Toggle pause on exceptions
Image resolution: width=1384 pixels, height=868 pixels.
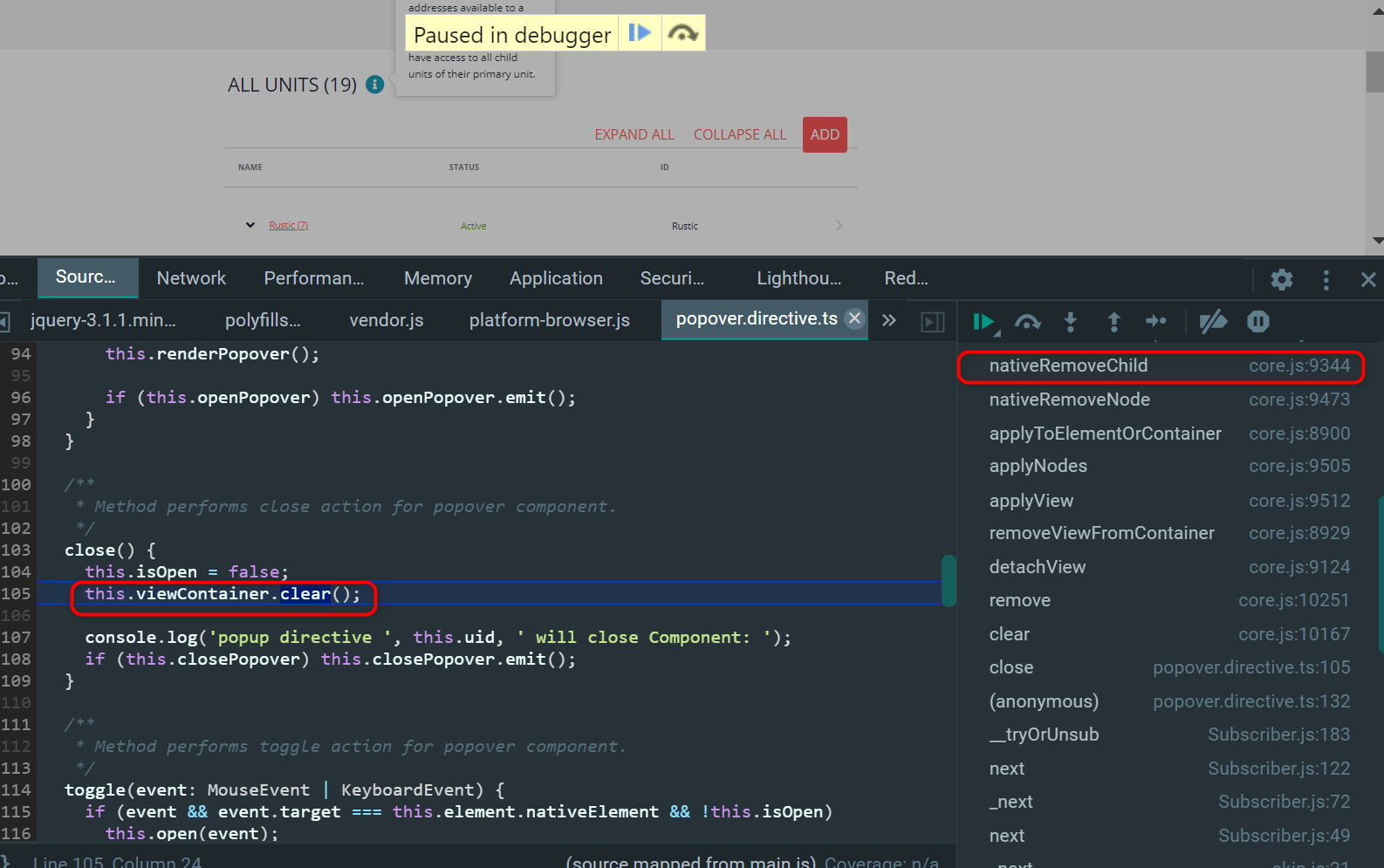(1257, 322)
